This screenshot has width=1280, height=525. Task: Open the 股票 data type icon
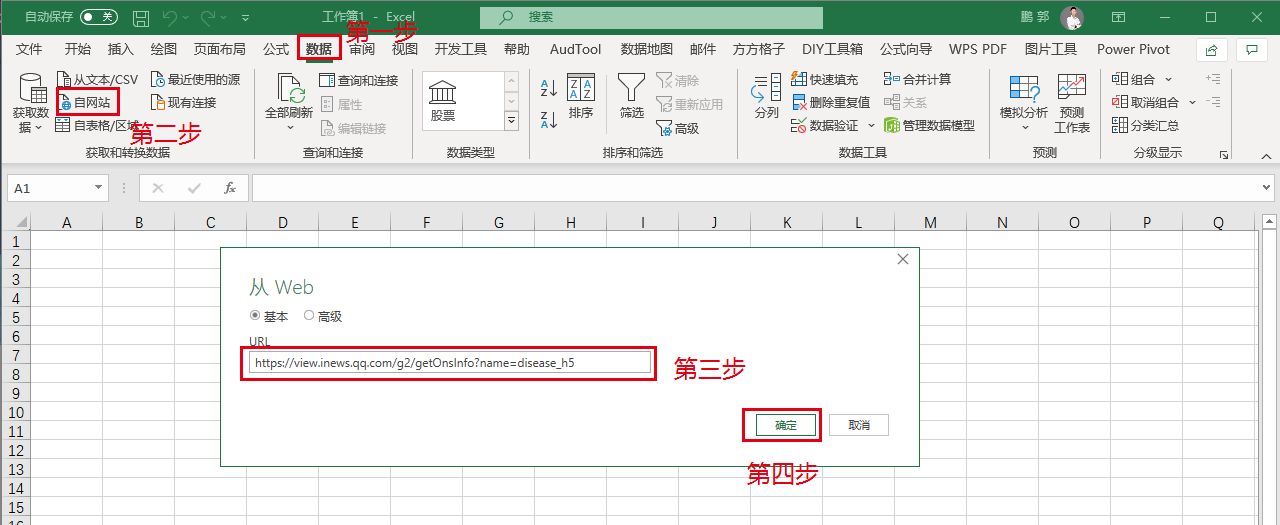(443, 93)
